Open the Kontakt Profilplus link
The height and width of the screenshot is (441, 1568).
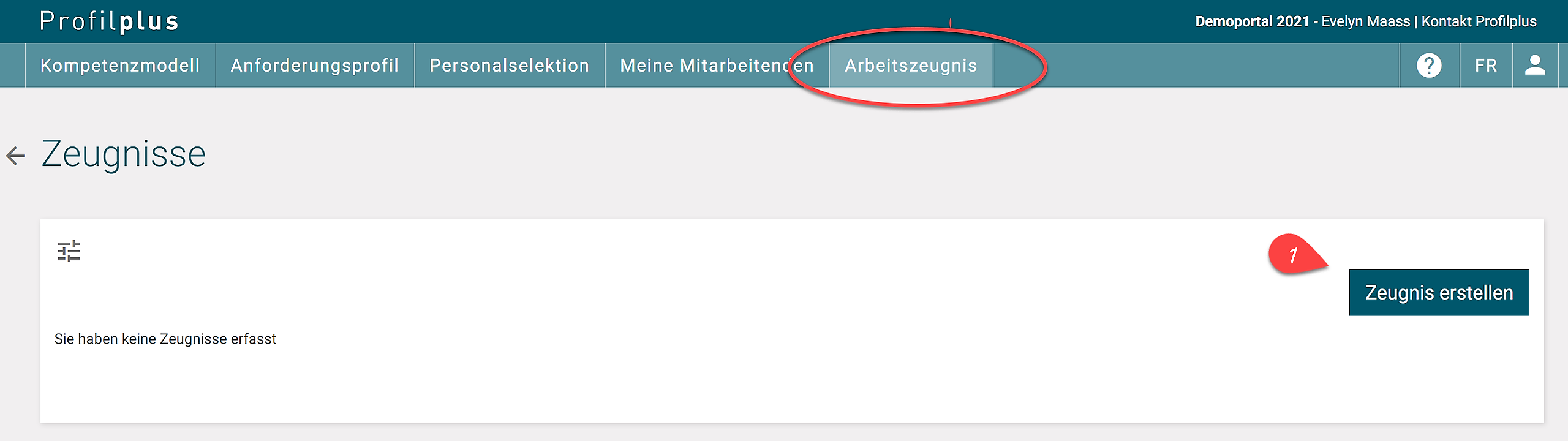1479,21
